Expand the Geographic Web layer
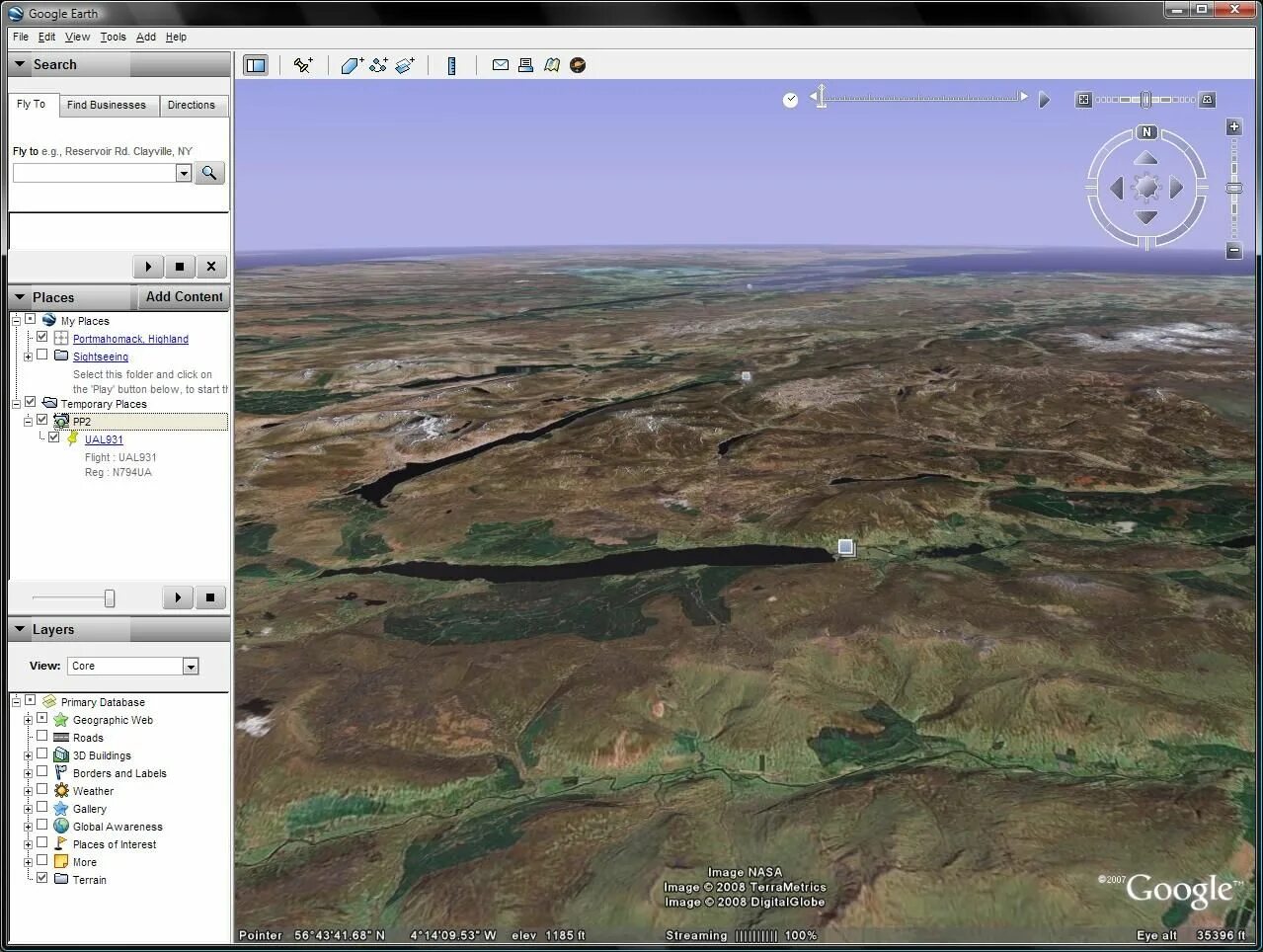The height and width of the screenshot is (952, 1263). coord(28,720)
